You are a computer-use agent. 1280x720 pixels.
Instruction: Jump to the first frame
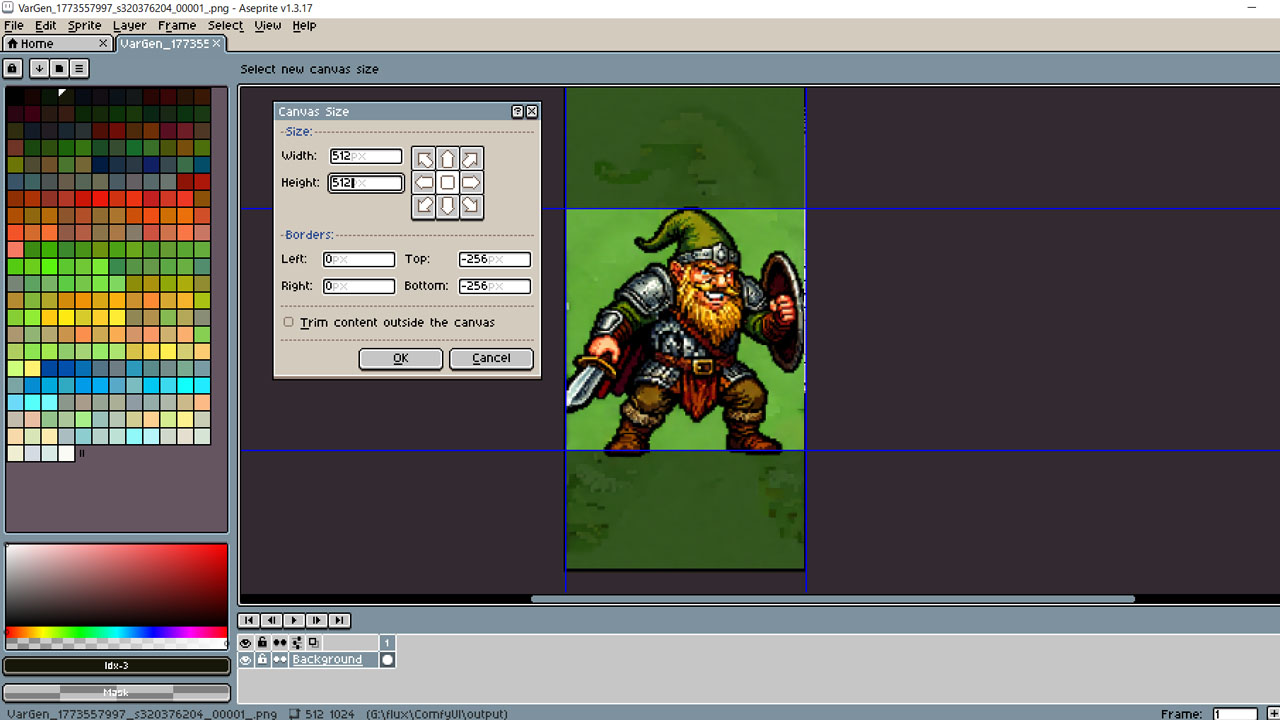[x=249, y=620]
